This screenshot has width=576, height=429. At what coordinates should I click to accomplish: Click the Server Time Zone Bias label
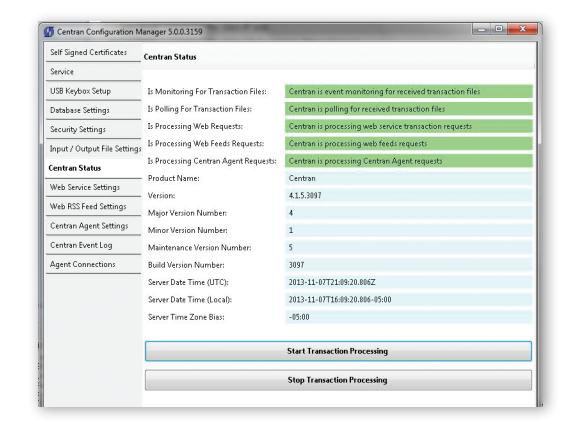point(186,317)
